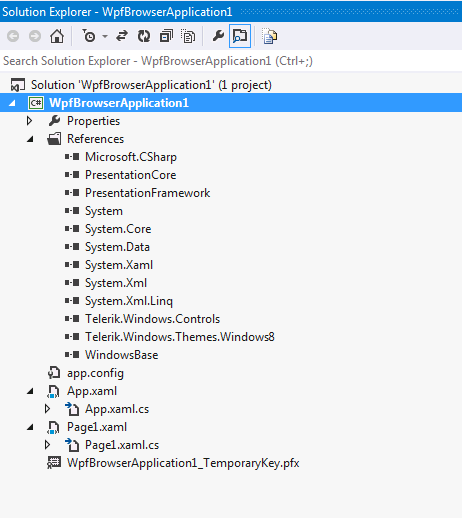Click the icon beside System.Xaml

click(x=72, y=264)
